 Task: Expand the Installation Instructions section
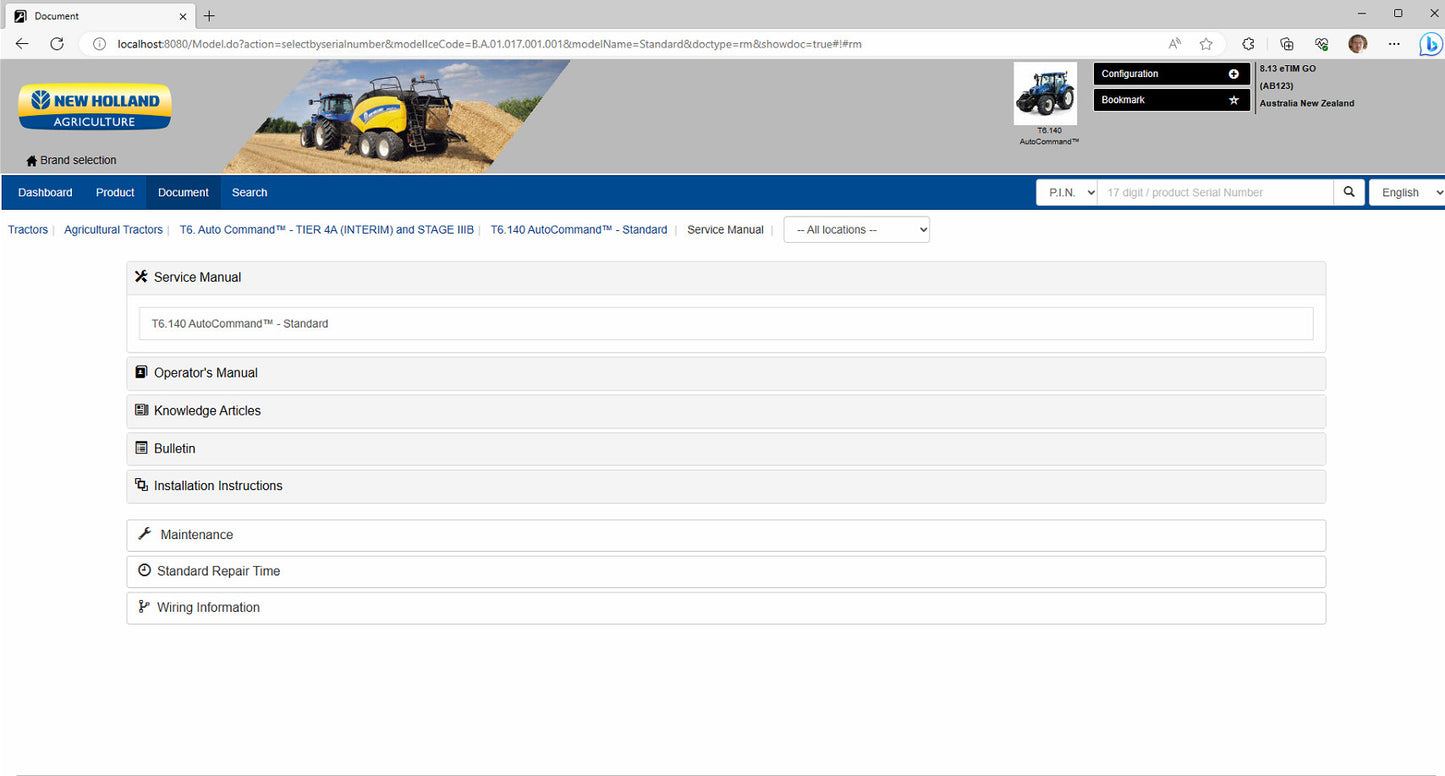click(726, 486)
